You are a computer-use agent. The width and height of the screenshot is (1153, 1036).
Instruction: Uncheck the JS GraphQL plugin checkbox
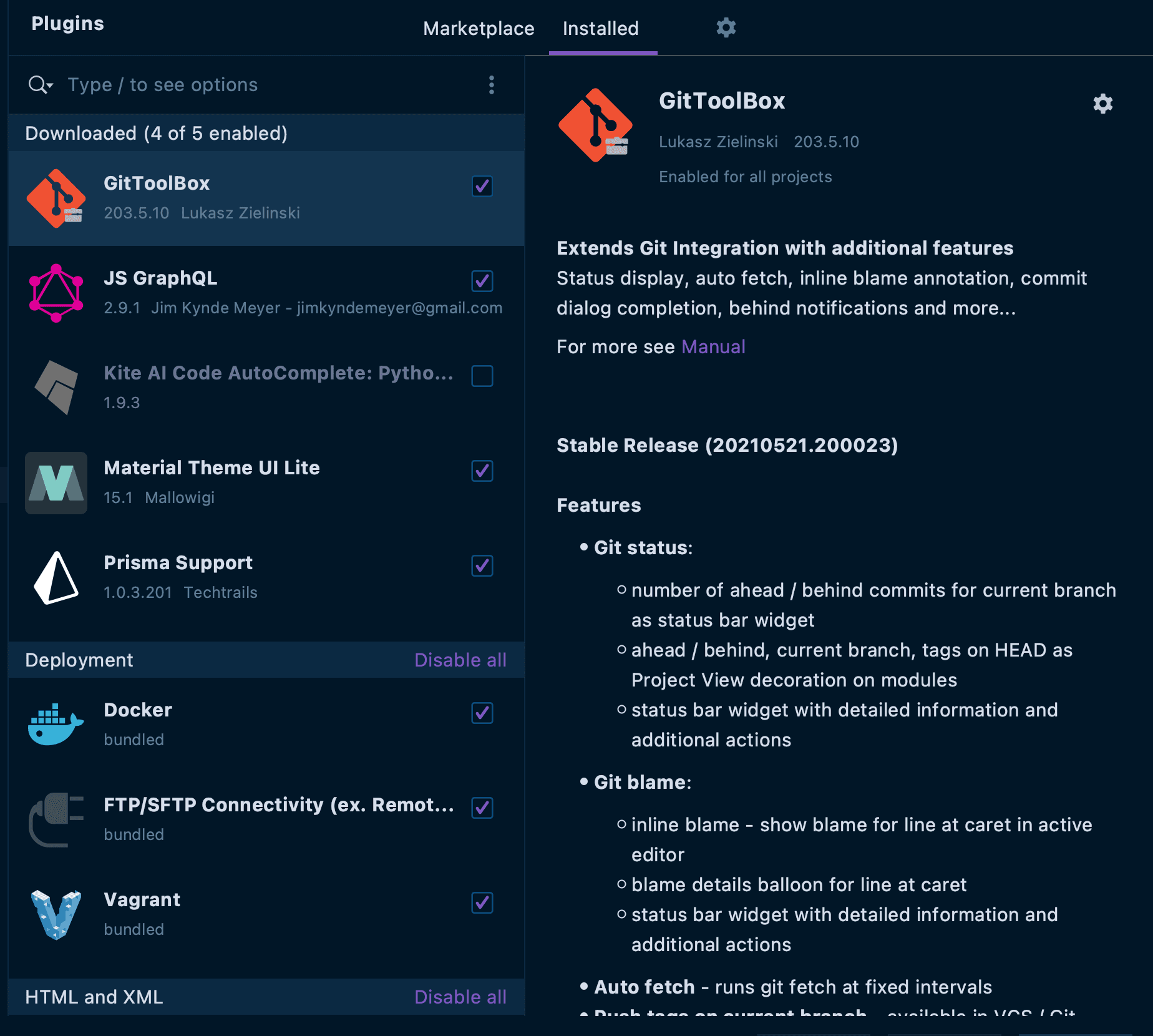pos(482,281)
